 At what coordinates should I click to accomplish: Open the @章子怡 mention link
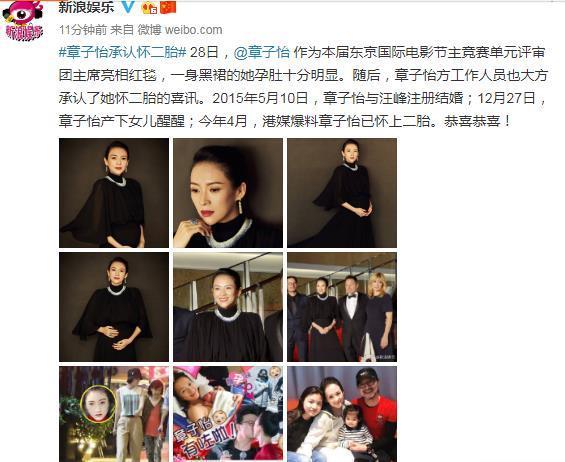click(262, 53)
